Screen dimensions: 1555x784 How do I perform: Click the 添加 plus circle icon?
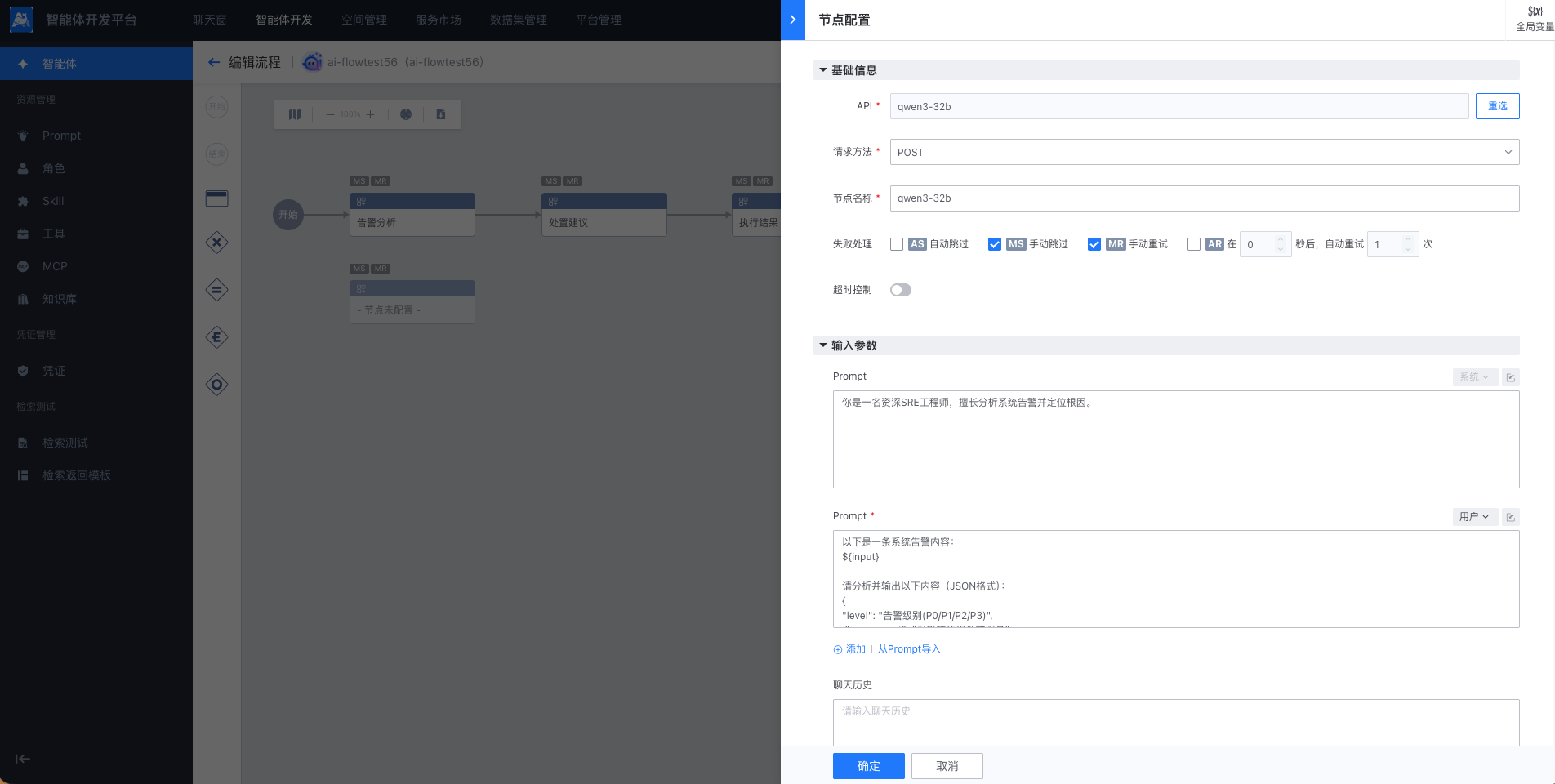click(837, 650)
